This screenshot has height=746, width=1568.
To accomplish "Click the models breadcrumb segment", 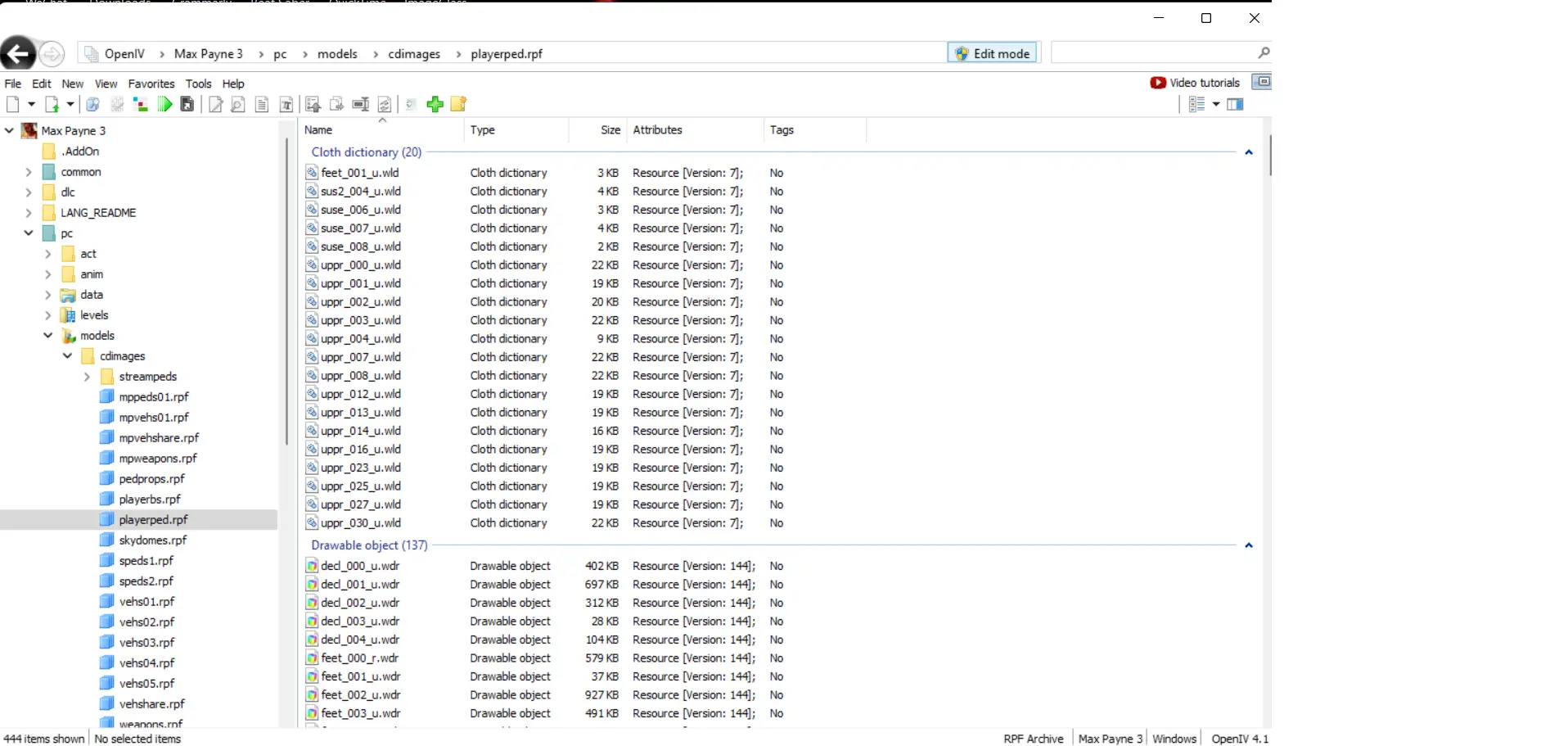I will point(337,54).
